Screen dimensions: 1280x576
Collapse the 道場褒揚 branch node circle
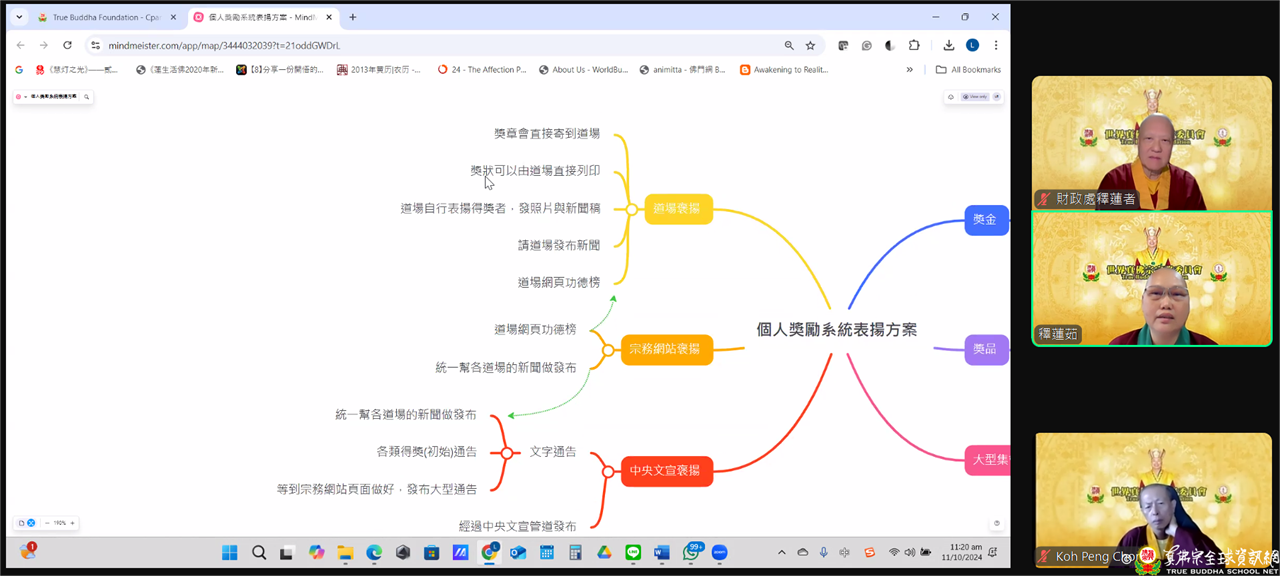631,209
